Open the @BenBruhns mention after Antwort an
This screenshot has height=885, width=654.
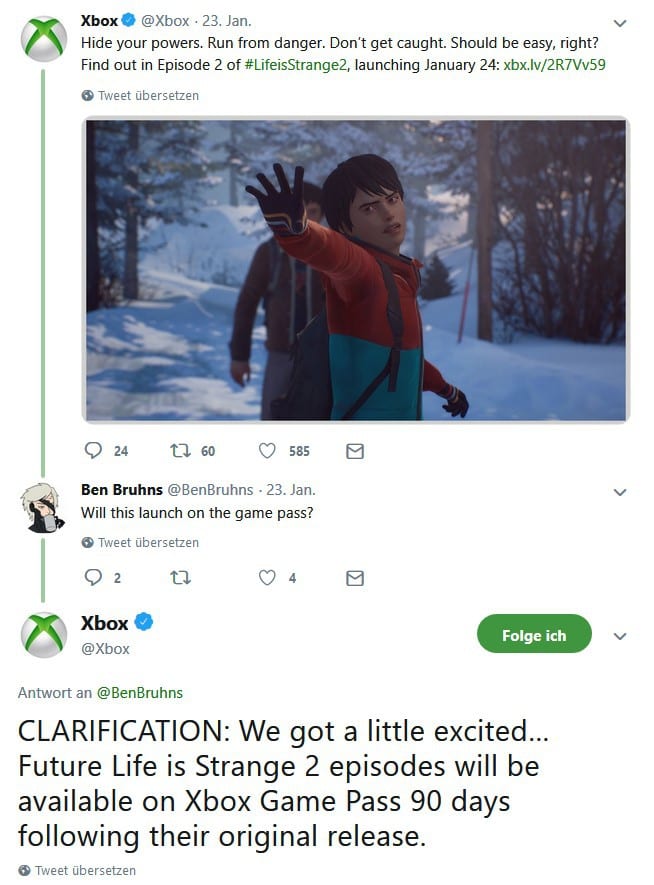[x=140, y=693]
